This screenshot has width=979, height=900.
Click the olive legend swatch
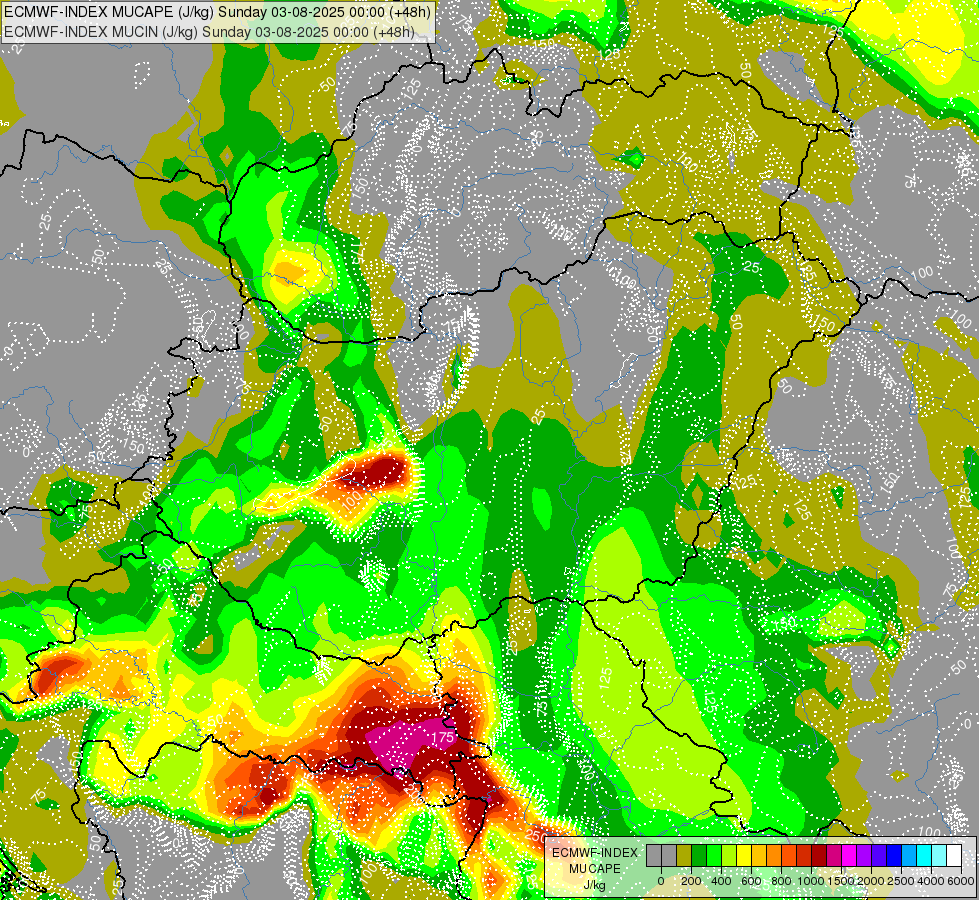[x=684, y=855]
